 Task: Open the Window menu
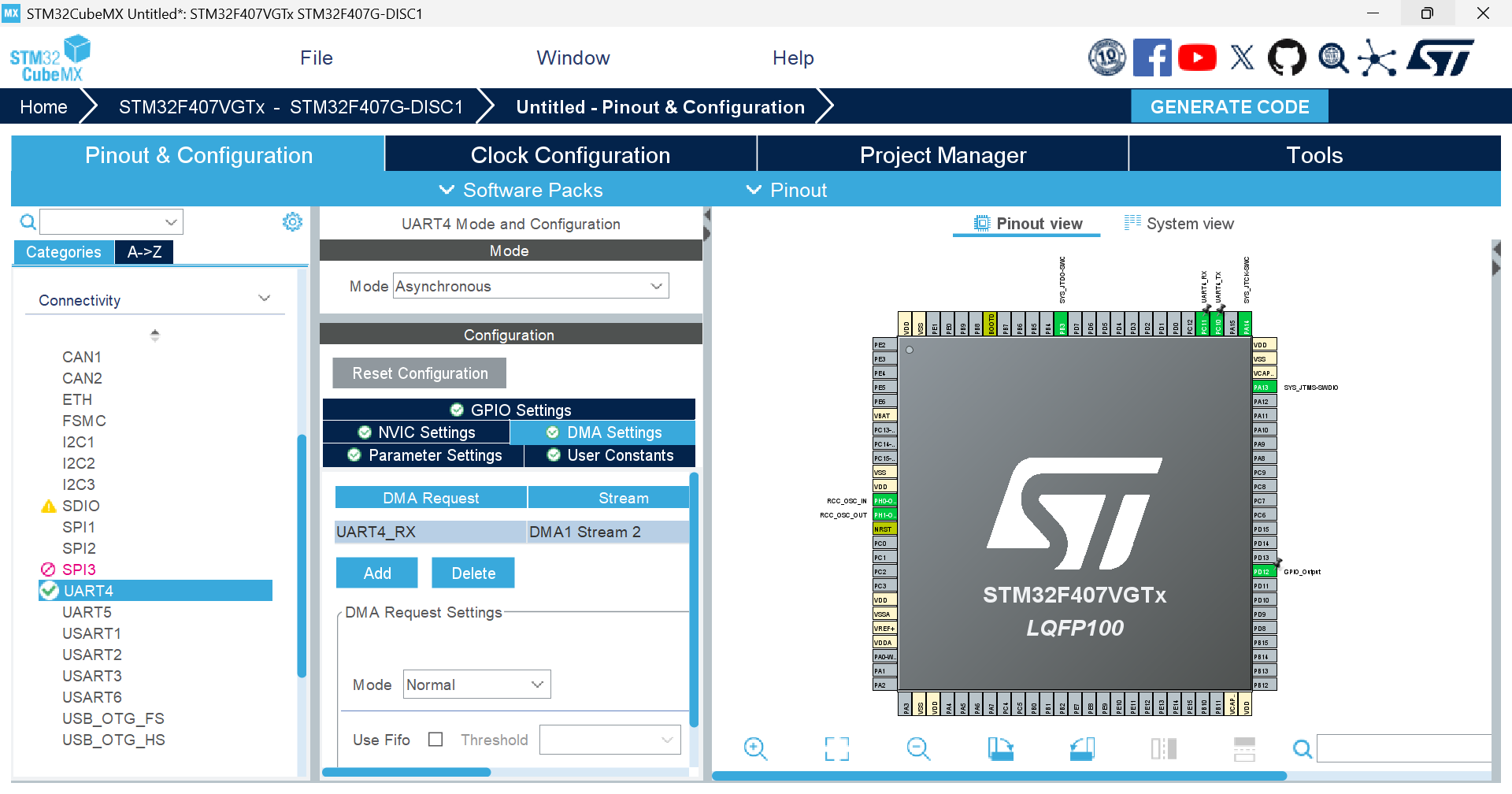(x=573, y=58)
